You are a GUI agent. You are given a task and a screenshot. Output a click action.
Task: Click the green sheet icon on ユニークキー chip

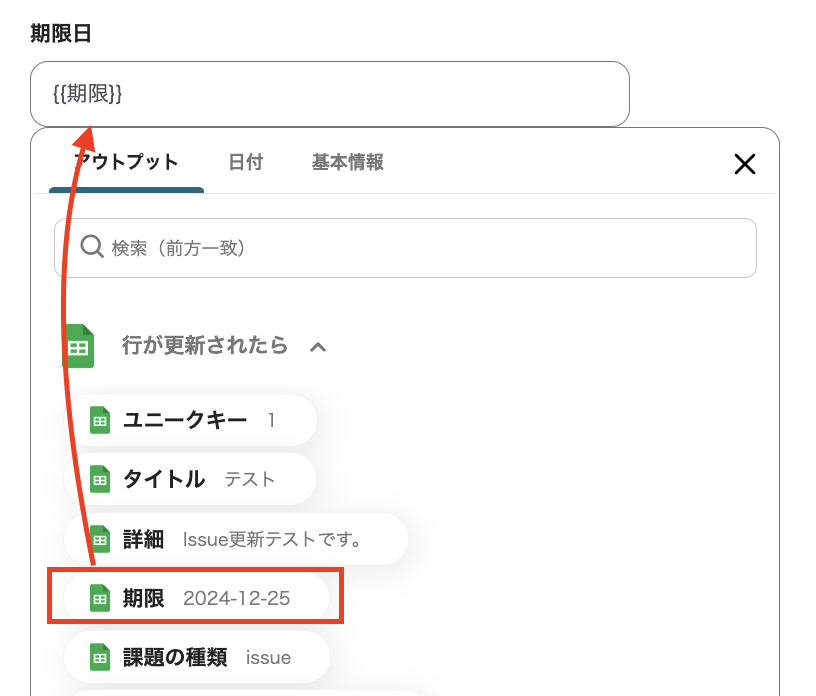(100, 420)
